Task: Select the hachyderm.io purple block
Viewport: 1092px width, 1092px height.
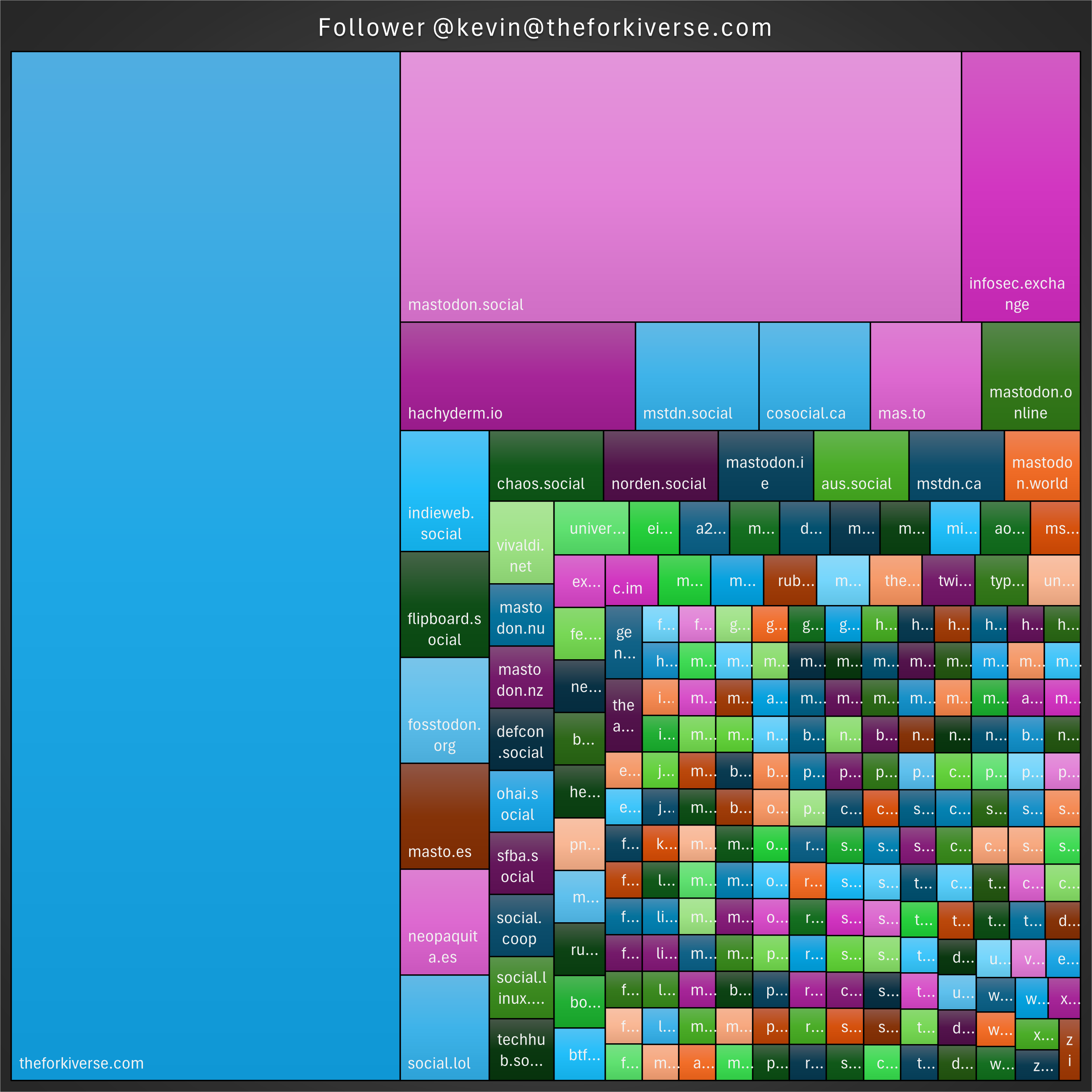Action: tap(517, 376)
